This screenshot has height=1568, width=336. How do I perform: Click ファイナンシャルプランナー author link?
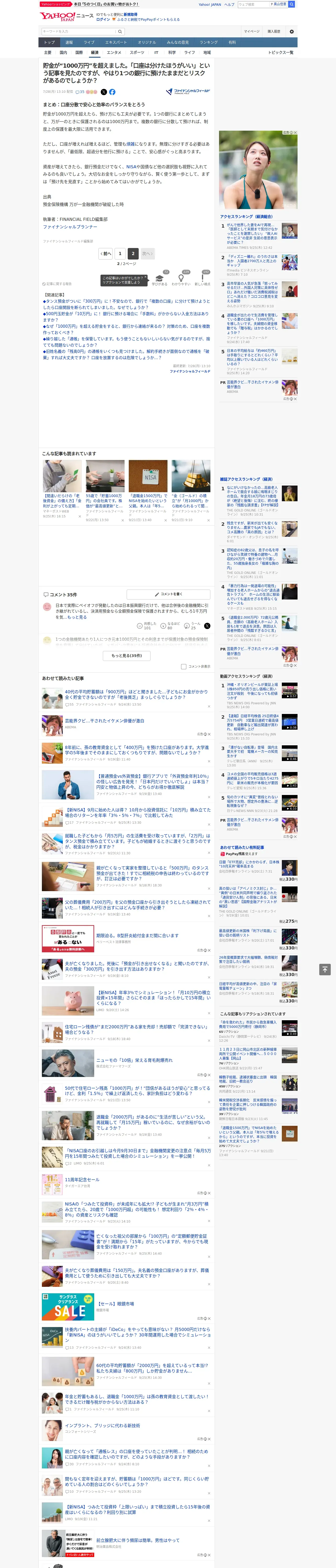pos(70,227)
